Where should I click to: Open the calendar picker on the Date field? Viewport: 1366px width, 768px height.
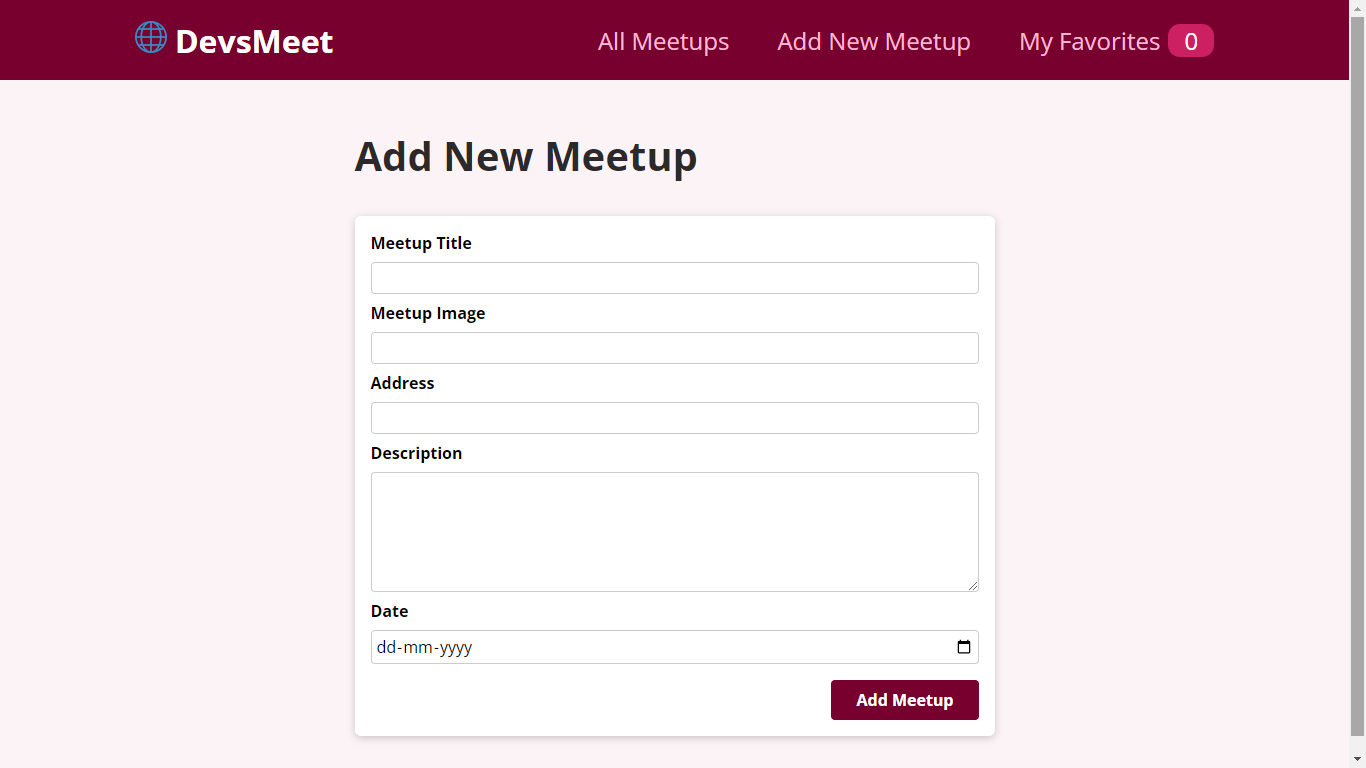pyautogui.click(x=963, y=647)
